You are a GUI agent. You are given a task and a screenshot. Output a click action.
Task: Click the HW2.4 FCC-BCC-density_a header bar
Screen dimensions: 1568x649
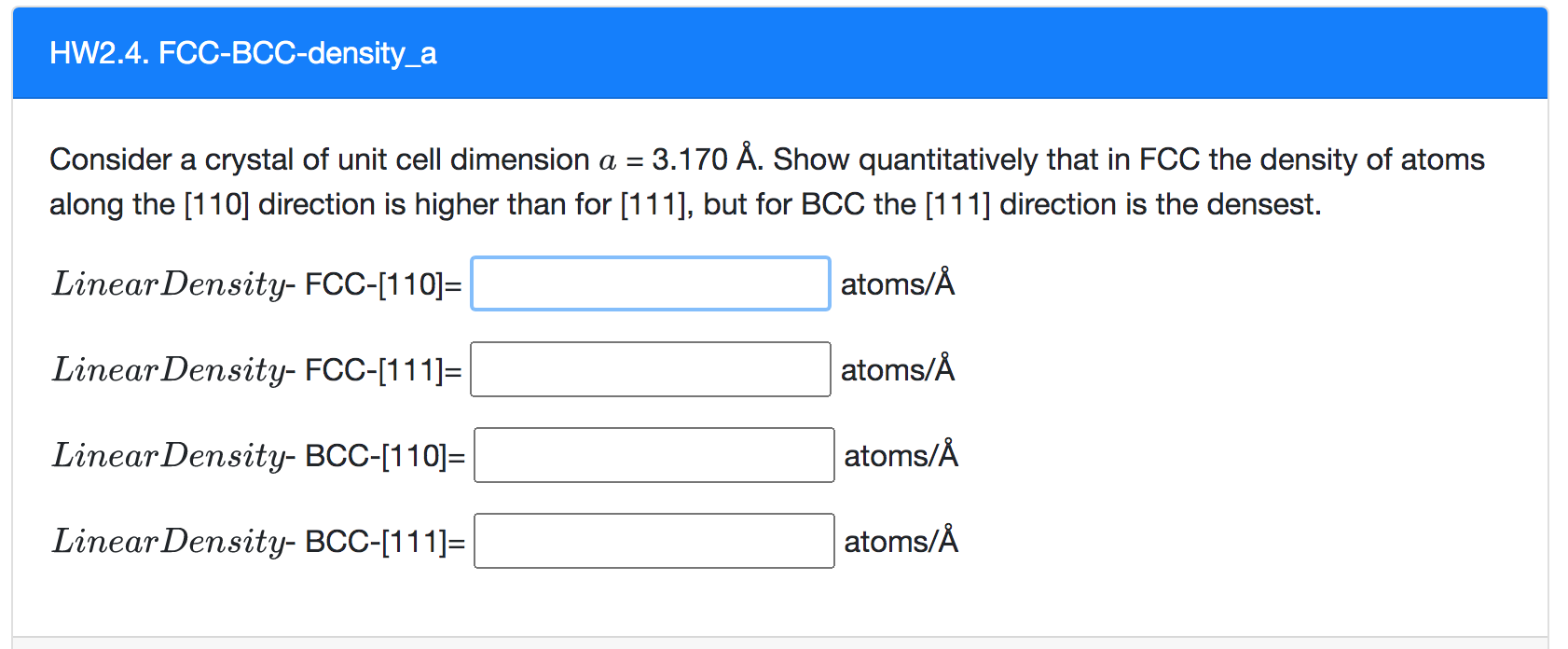coord(783,53)
